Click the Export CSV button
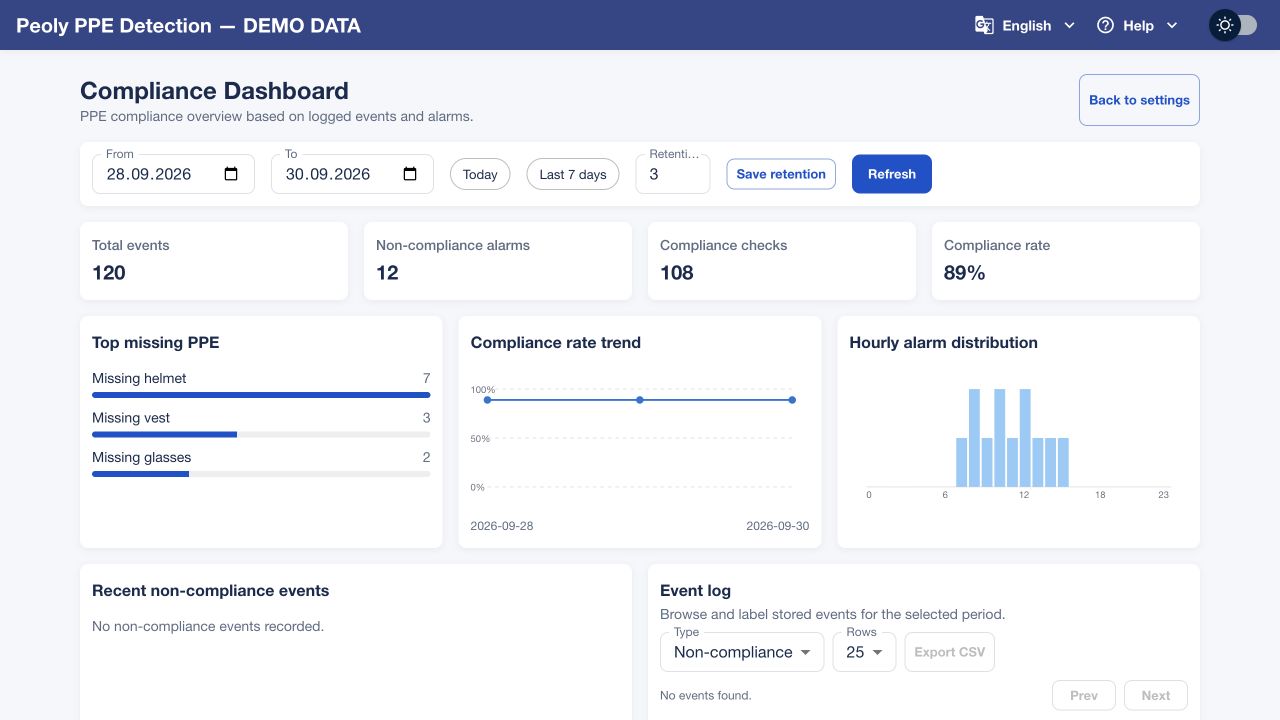1280x720 pixels. (x=950, y=652)
